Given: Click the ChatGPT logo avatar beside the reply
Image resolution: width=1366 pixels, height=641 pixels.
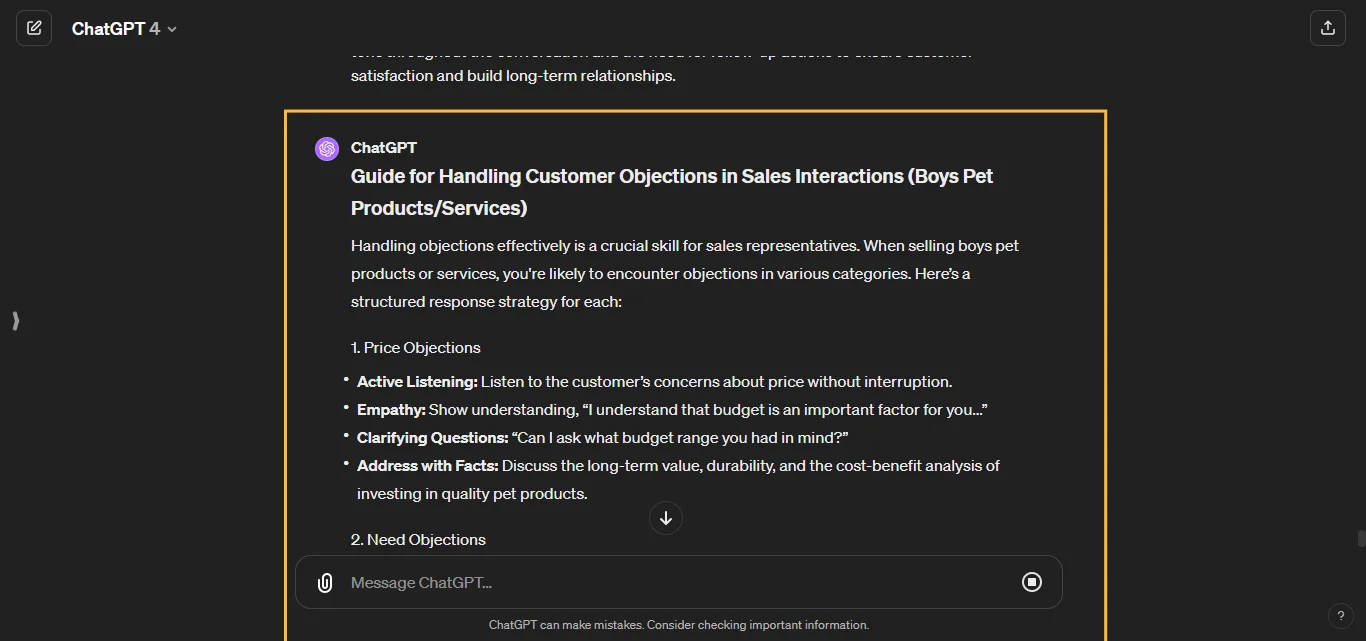Looking at the screenshot, I should click(326, 148).
